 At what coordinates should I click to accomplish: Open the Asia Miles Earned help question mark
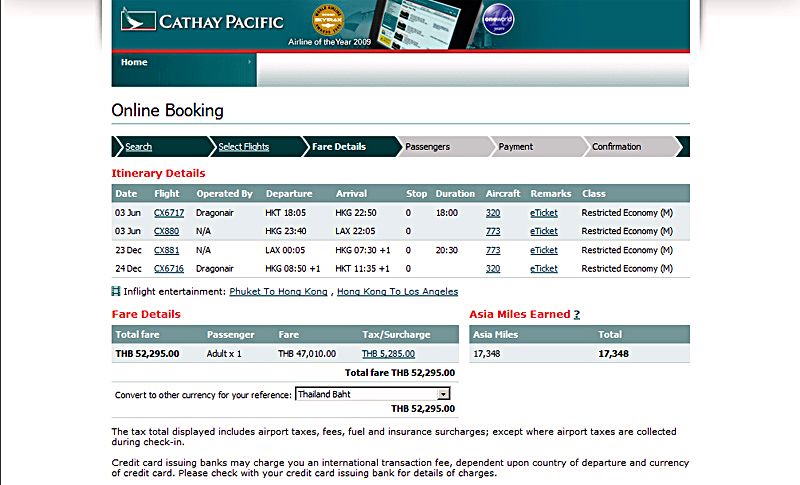(x=577, y=315)
